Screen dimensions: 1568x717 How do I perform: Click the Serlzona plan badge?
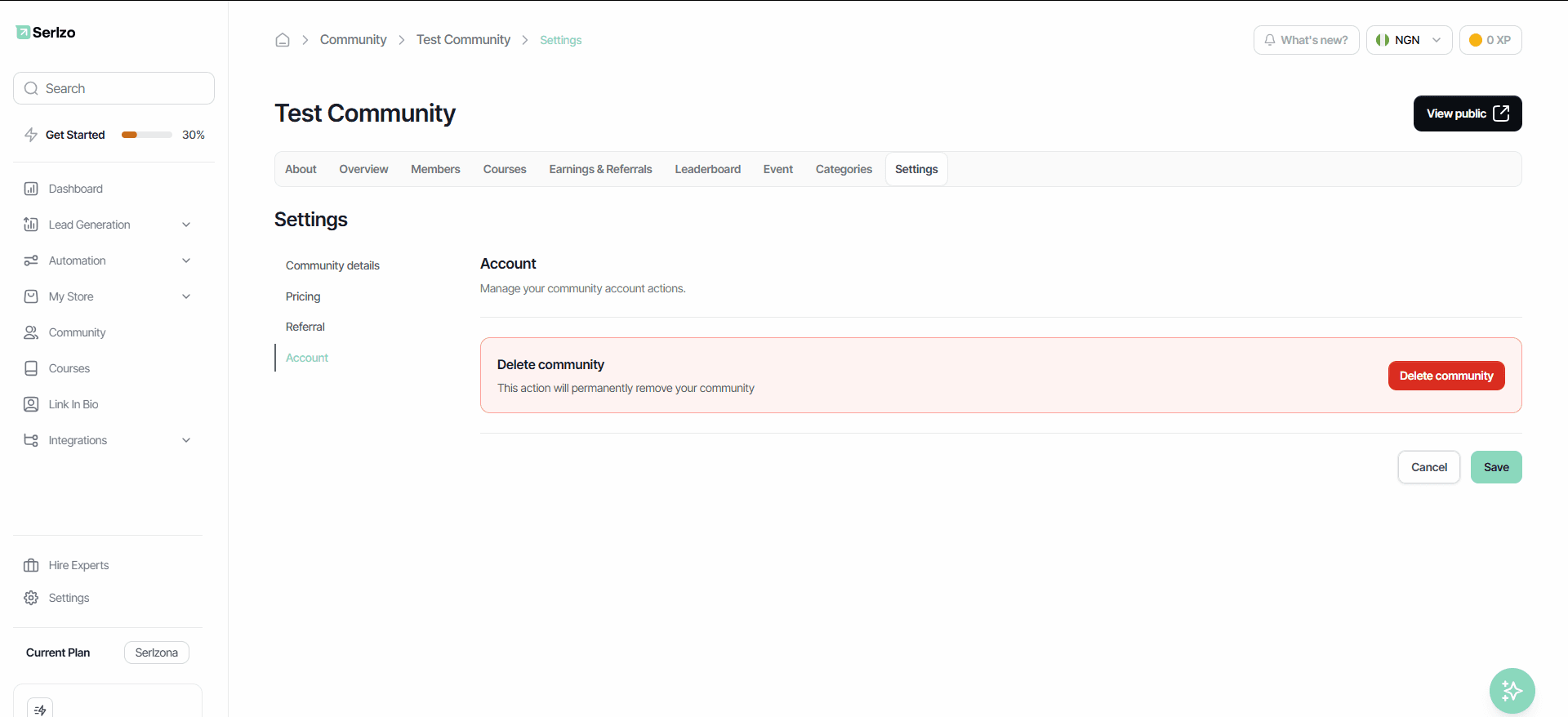(x=157, y=652)
